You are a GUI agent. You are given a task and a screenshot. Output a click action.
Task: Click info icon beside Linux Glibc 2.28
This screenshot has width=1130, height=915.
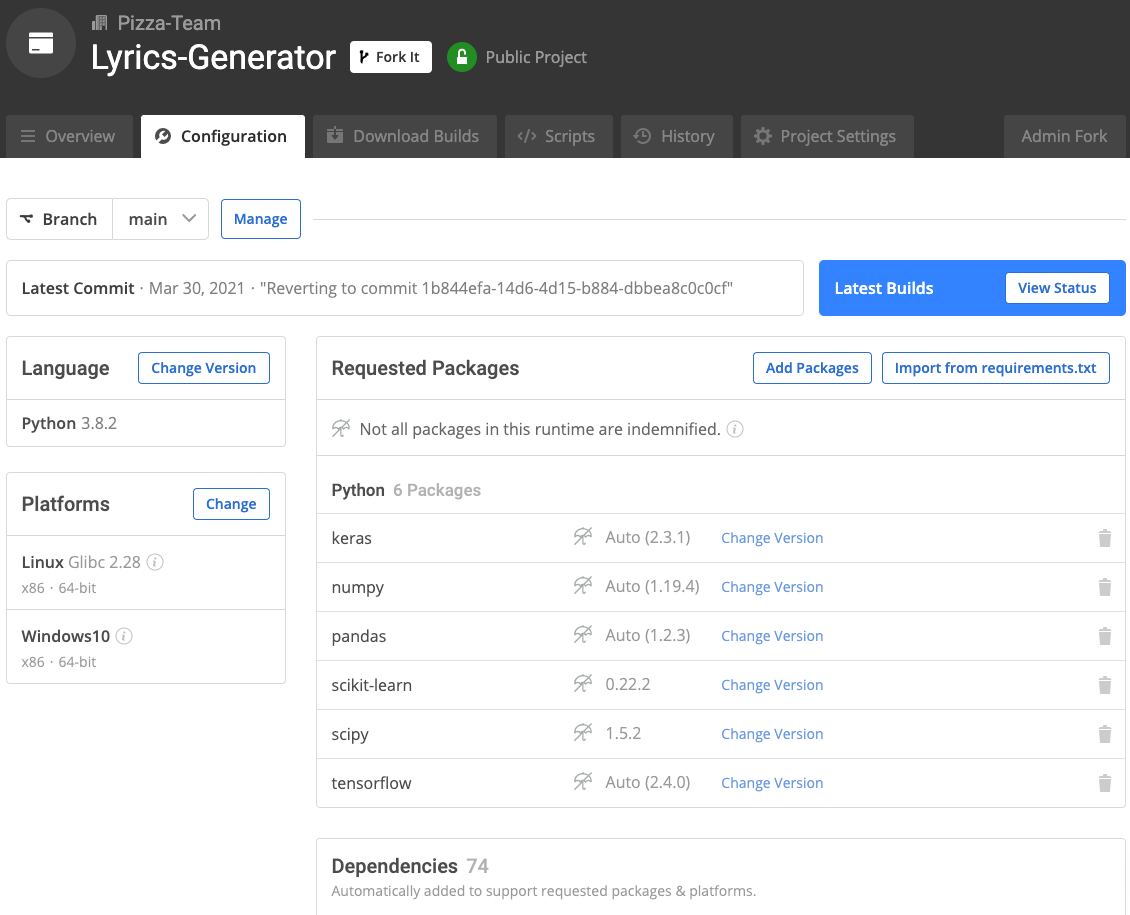(155, 562)
